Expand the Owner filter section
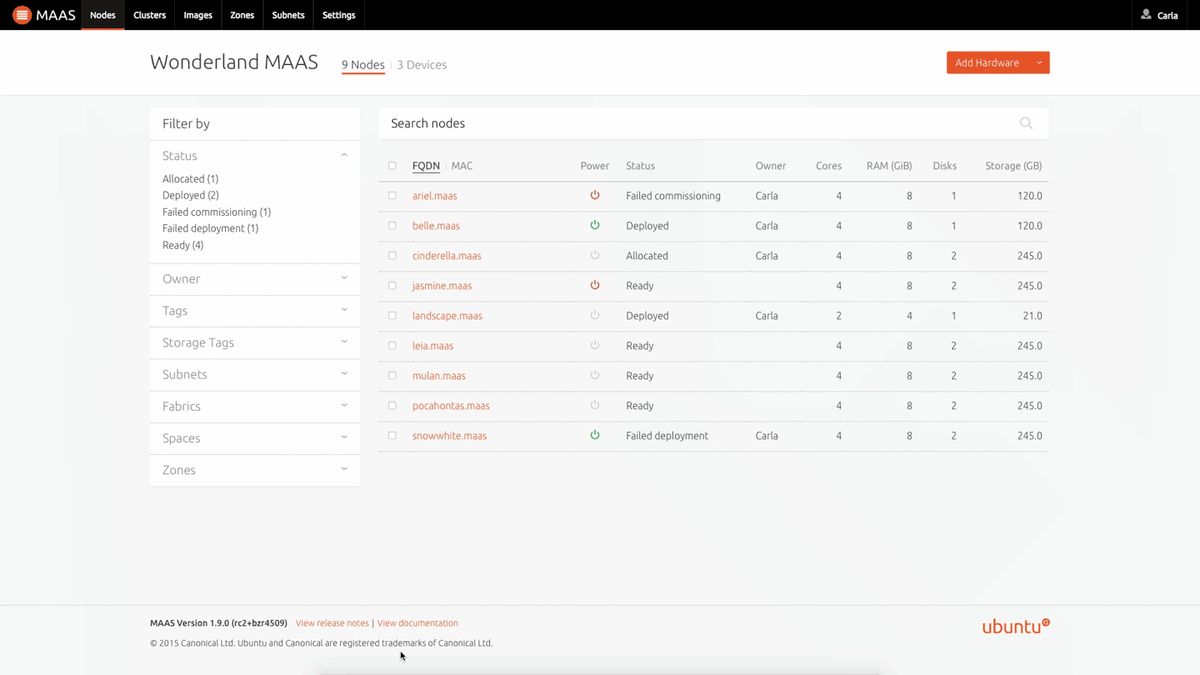The height and width of the screenshot is (675, 1200). coord(343,278)
